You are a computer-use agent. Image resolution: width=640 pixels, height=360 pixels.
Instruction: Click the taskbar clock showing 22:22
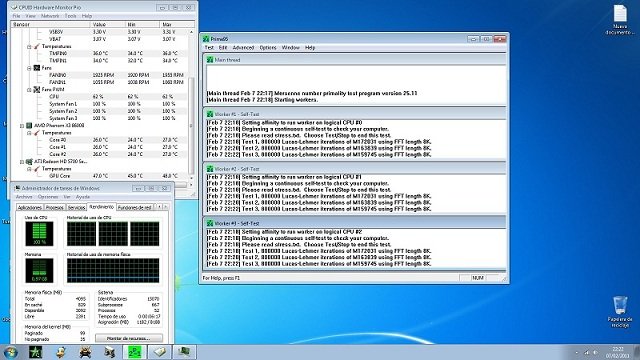(x=618, y=352)
